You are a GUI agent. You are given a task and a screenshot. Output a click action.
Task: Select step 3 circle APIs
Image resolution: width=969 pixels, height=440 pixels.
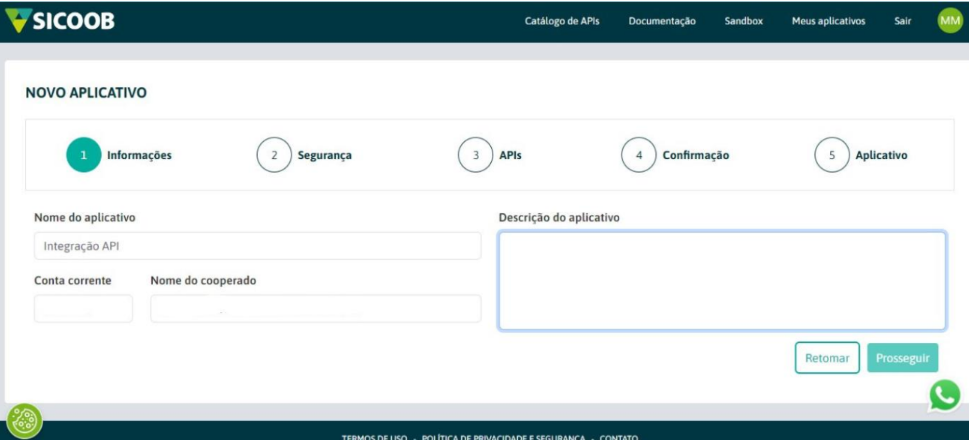(x=475, y=155)
